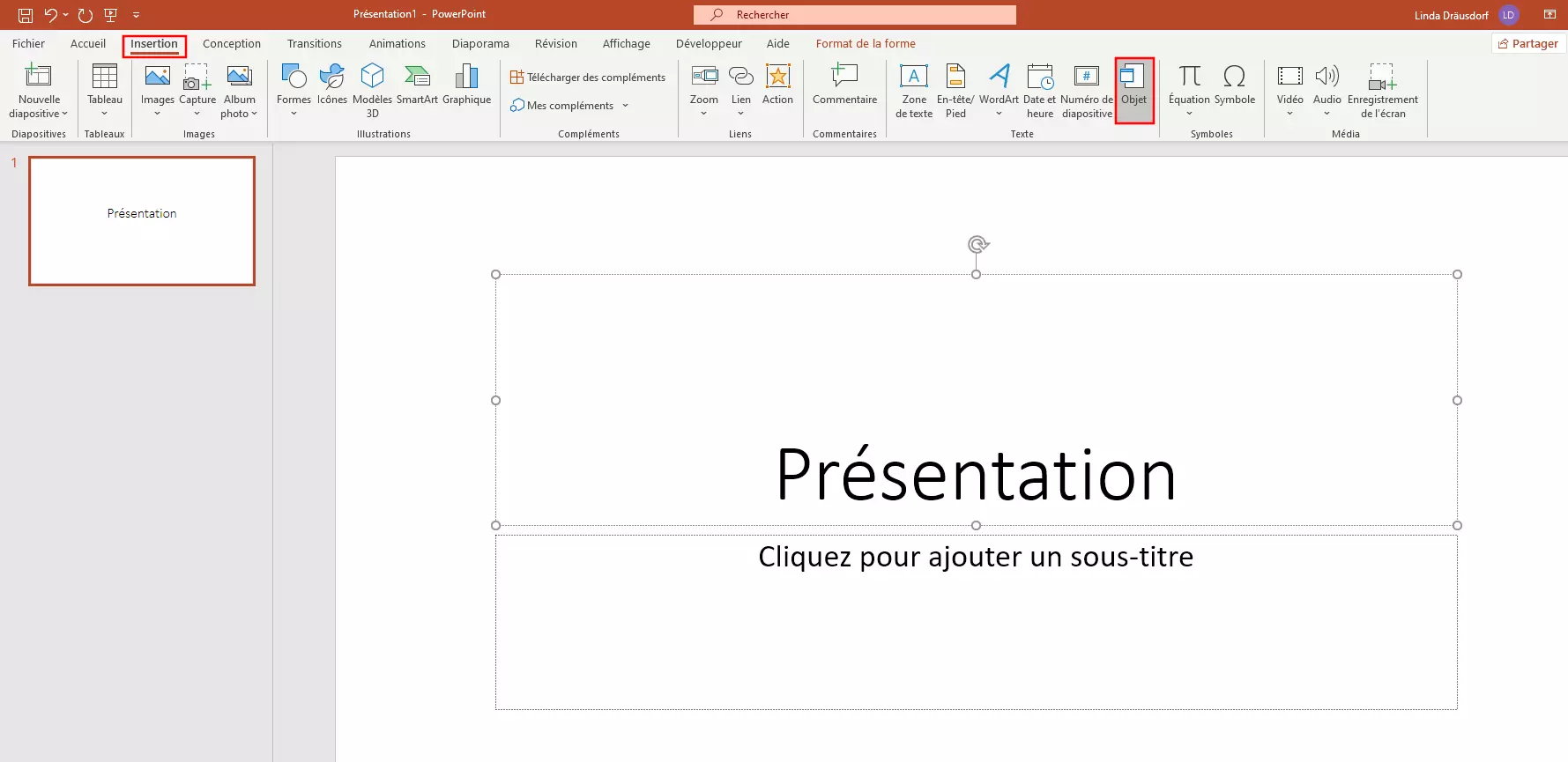Click the Vidéo icon
This screenshot has width=1568, height=762.
tap(1290, 76)
